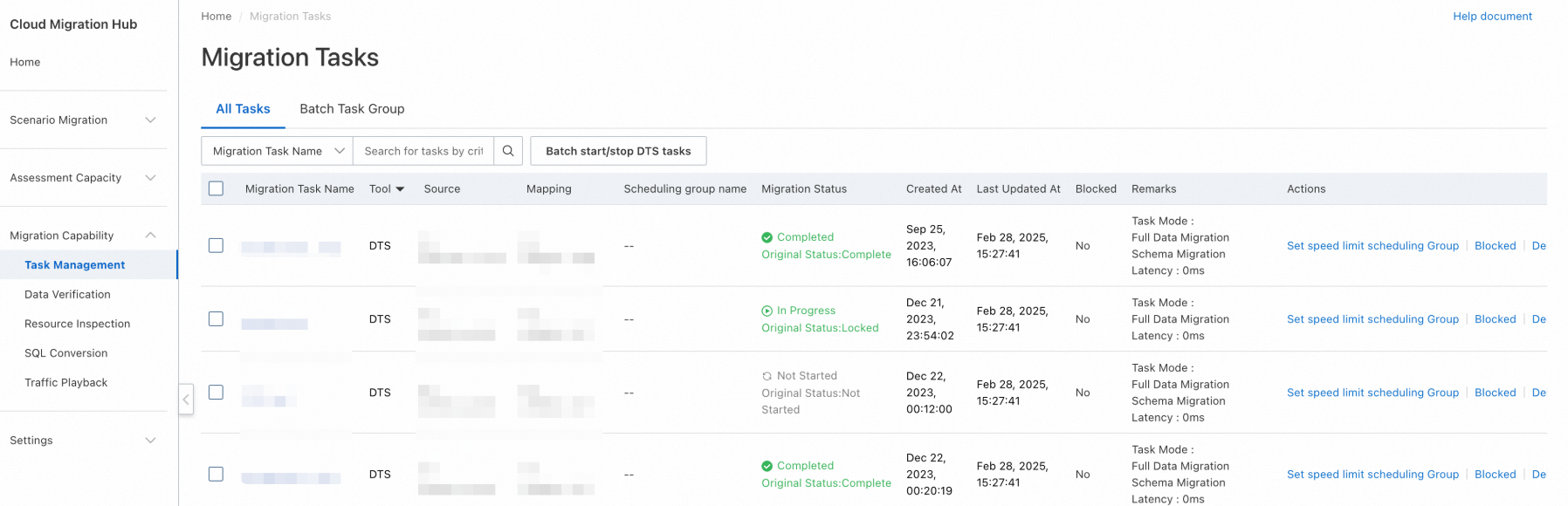1568x506 pixels.
Task: Tick the Not Started task row checkbox
Action: tap(217, 393)
